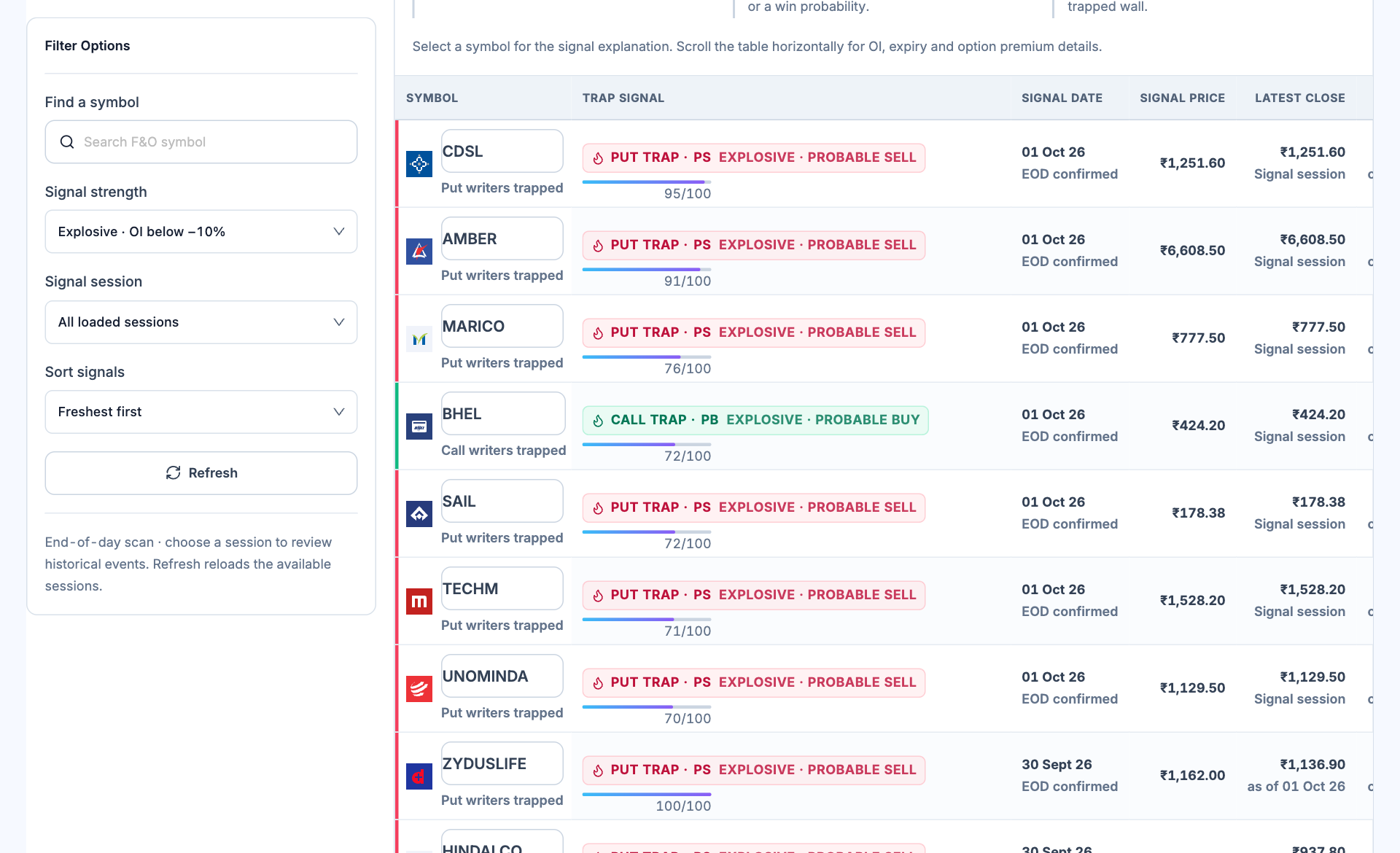Click the BHEL Call Trap signal badge
The height and width of the screenshot is (853, 1400).
pos(755,420)
